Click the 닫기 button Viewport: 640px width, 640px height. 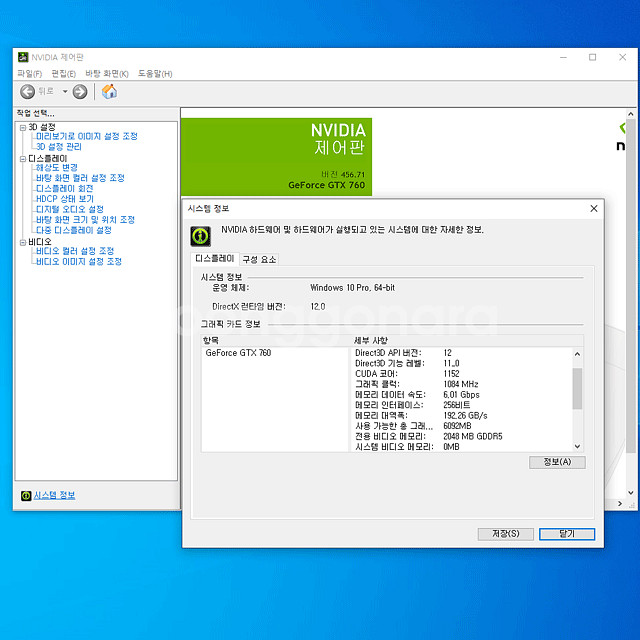567,534
